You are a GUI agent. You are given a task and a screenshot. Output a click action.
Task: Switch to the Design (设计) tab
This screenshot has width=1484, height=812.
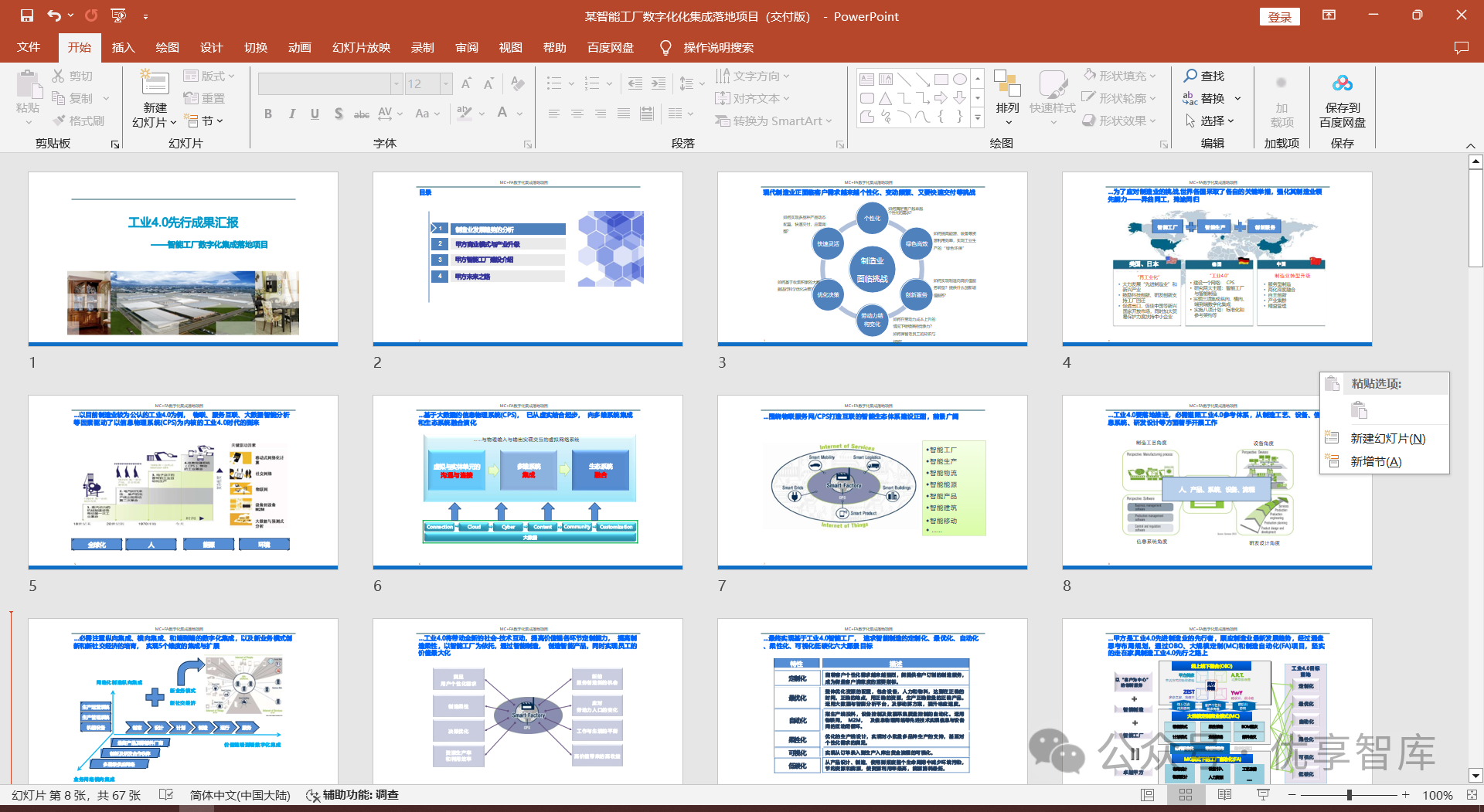point(211,47)
